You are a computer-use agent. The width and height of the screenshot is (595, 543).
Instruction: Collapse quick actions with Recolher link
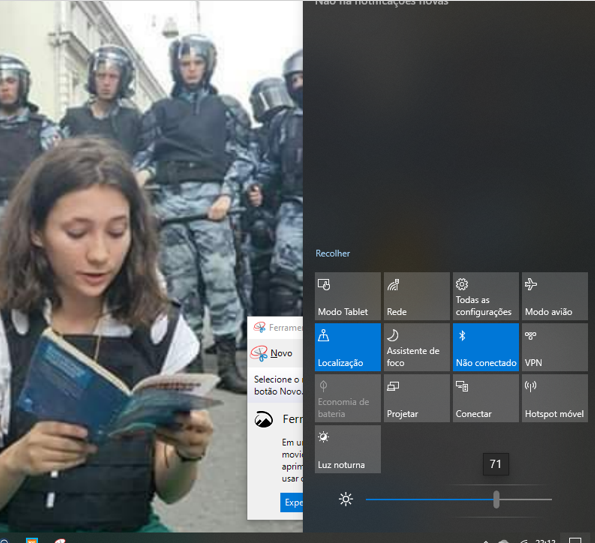332,253
